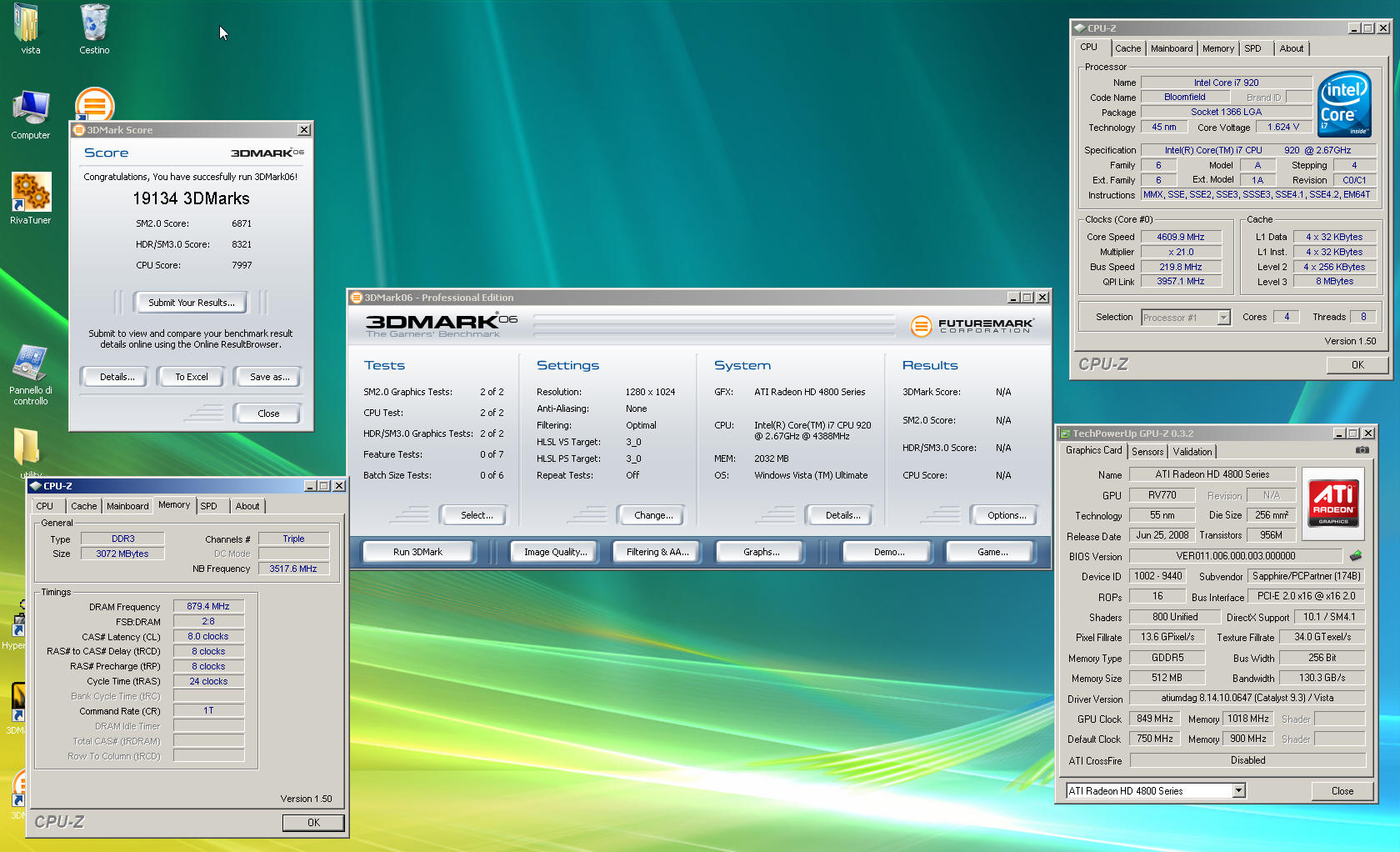Switch to Cache tab in top CPU-Z window
1400x852 pixels.
[x=1128, y=48]
